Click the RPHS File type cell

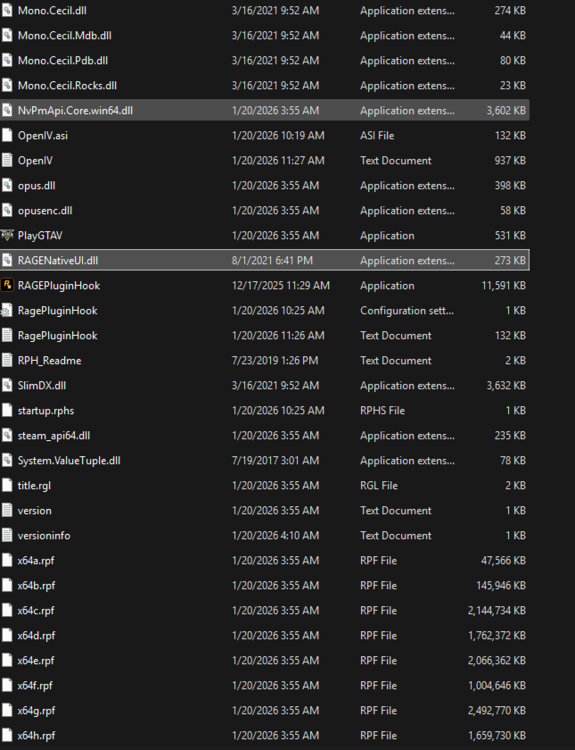pyautogui.click(x=382, y=410)
